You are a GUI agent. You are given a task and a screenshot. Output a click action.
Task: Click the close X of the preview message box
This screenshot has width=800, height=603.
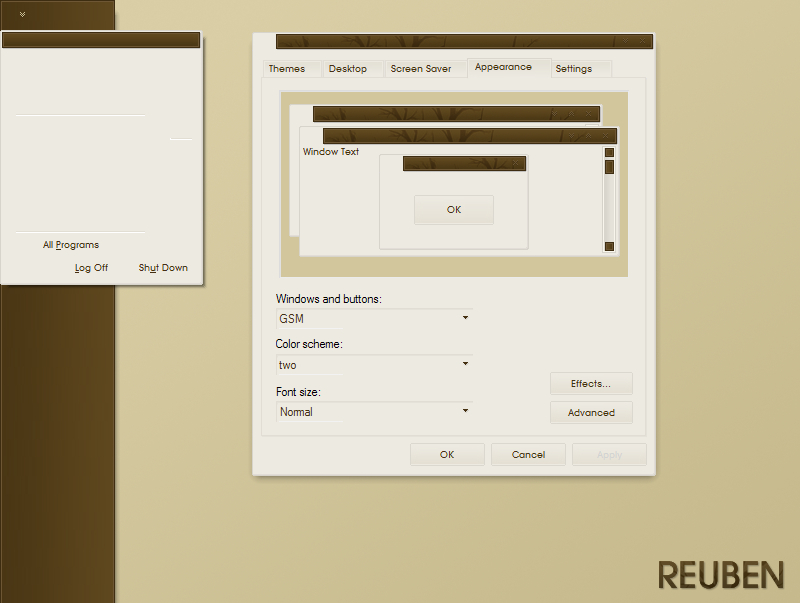pyautogui.click(x=515, y=163)
